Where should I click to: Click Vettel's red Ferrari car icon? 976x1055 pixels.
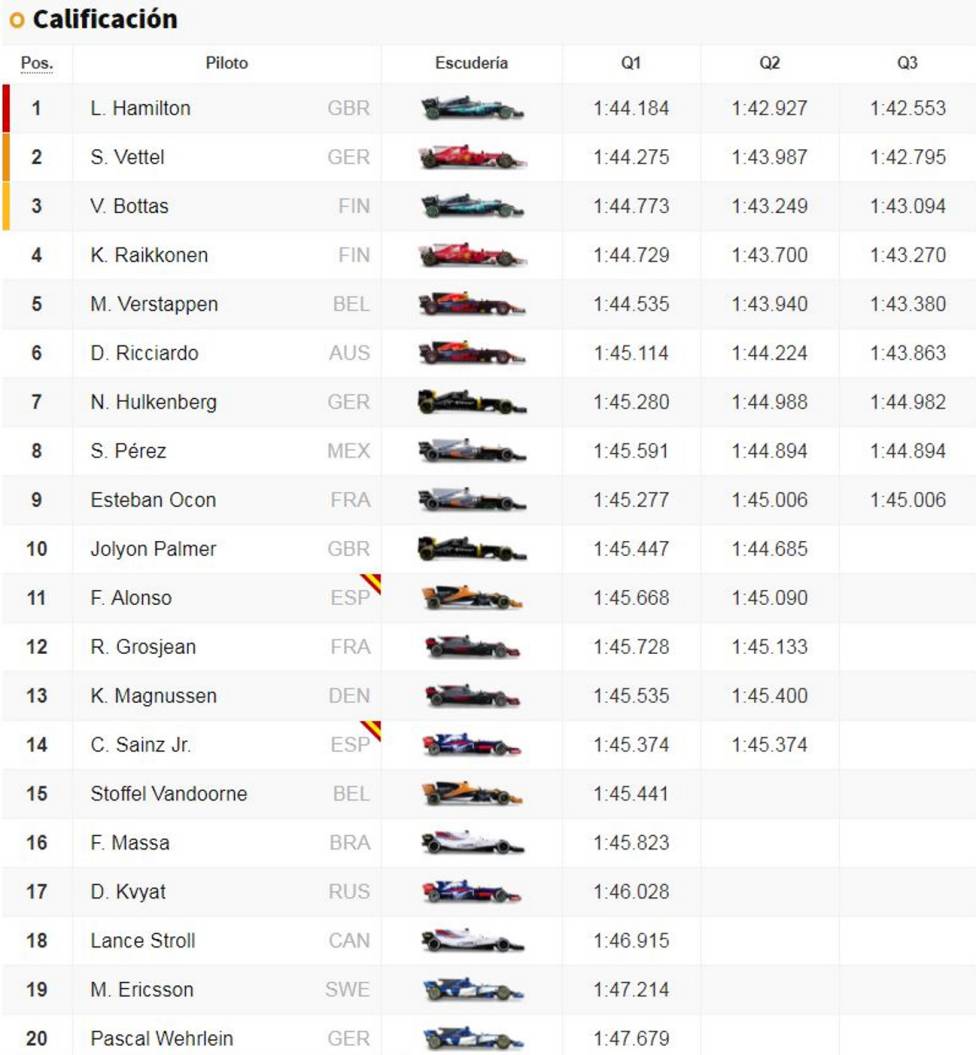pyautogui.click(x=472, y=157)
